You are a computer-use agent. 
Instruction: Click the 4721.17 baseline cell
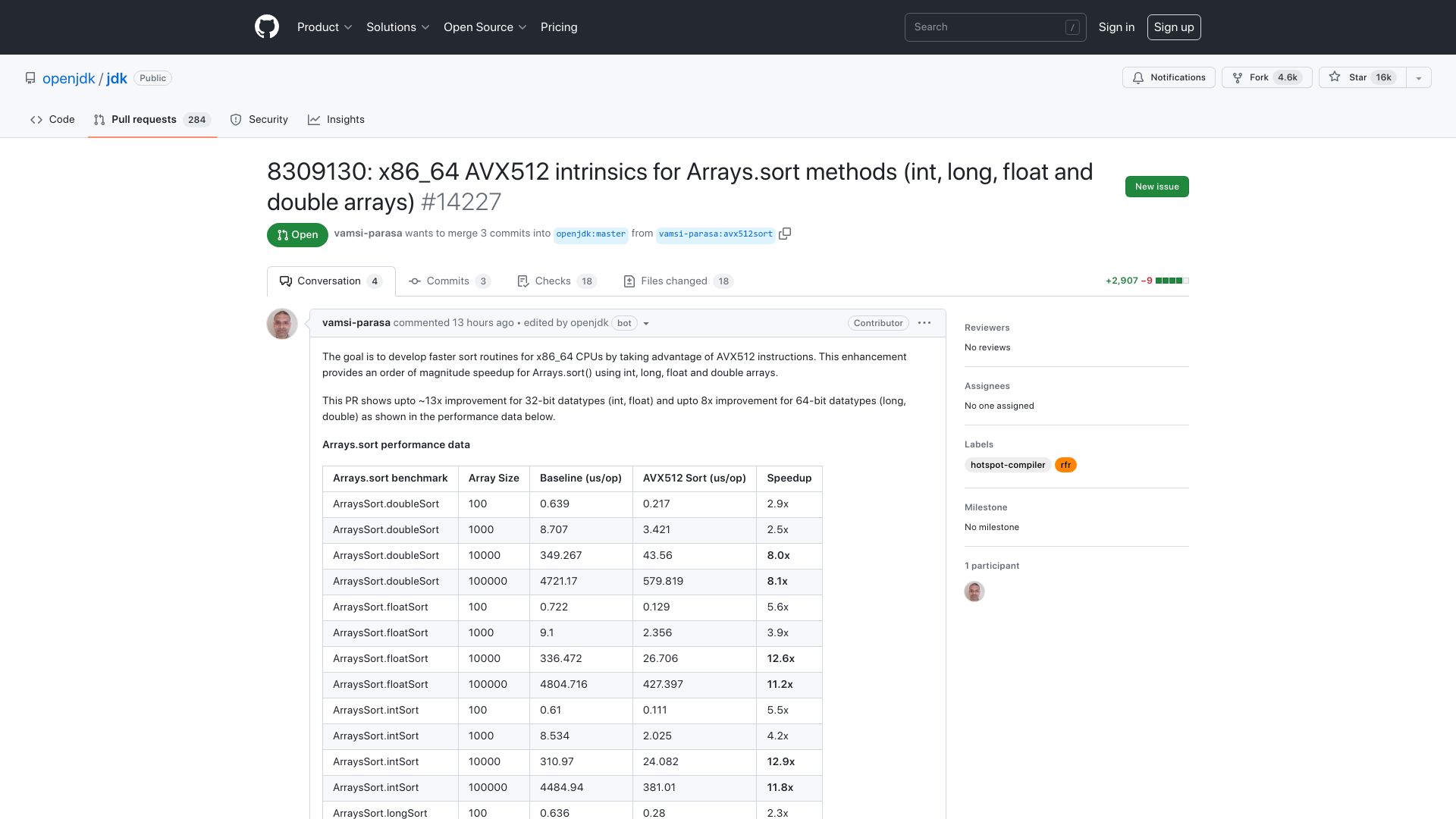[581, 581]
